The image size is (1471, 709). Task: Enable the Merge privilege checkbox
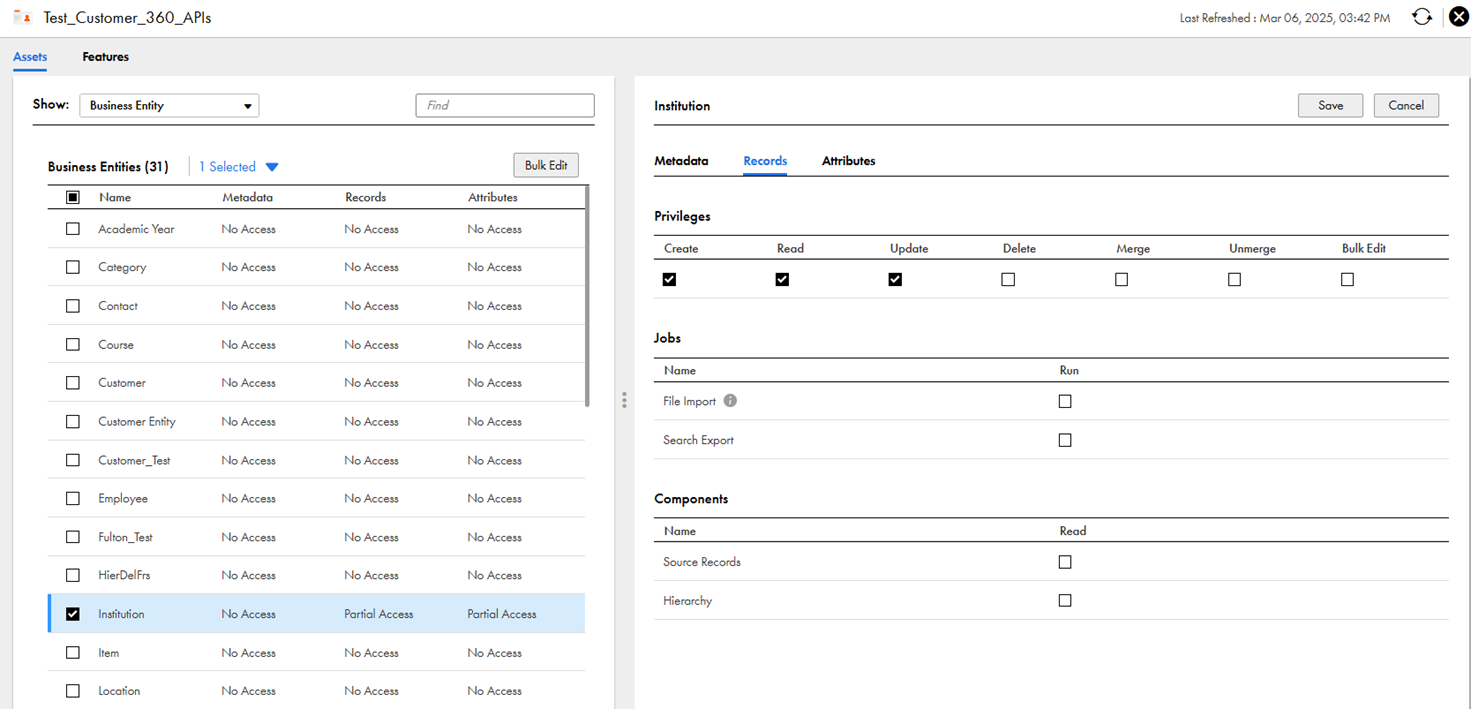(x=1122, y=280)
